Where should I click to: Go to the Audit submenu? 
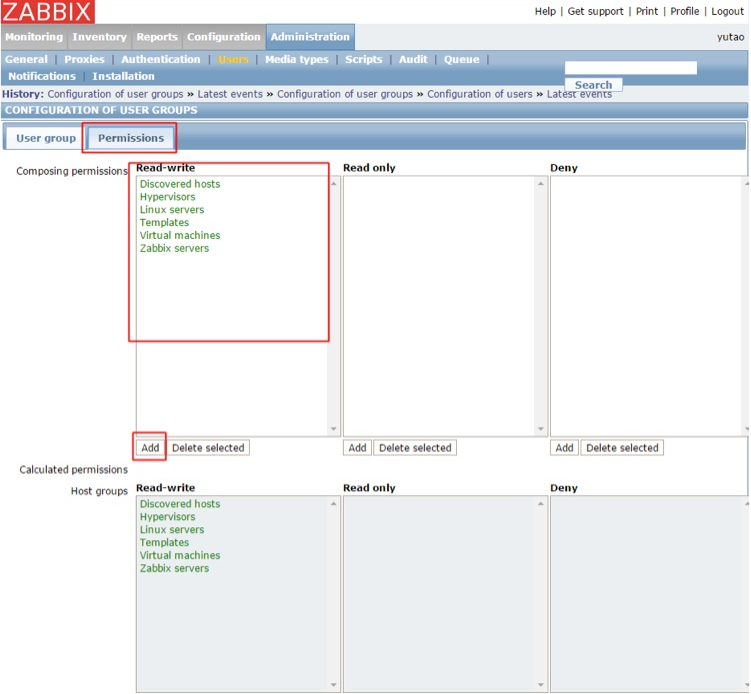tap(413, 59)
